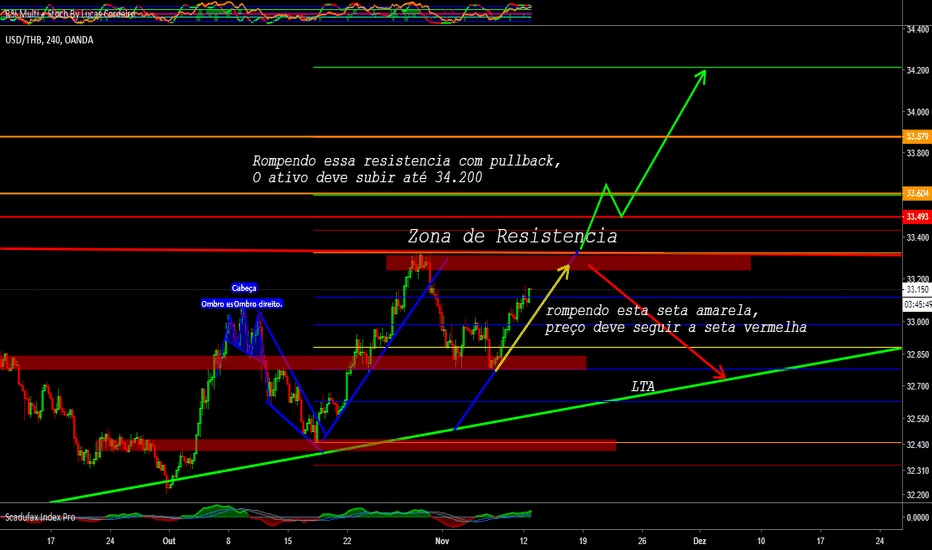Click the 32.310 price axis value

(918, 471)
